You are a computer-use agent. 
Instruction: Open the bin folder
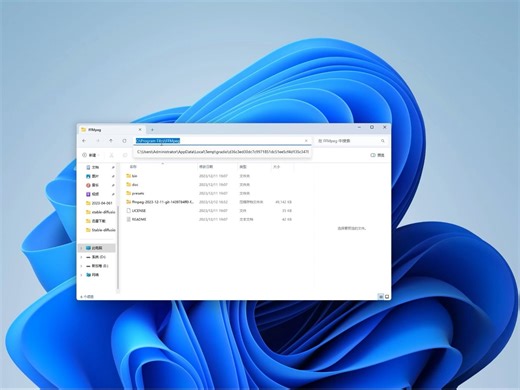(x=135, y=176)
